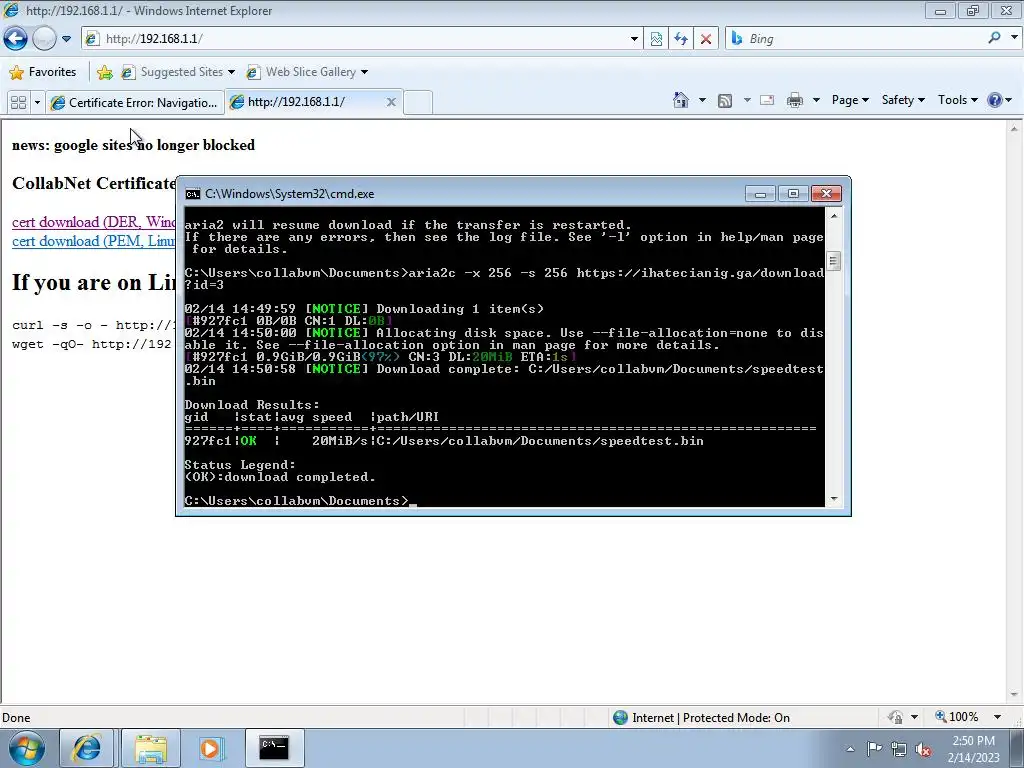The height and width of the screenshot is (768, 1024).
Task: Expand the zoom level dropdown arrow
Action: [x=997, y=717]
